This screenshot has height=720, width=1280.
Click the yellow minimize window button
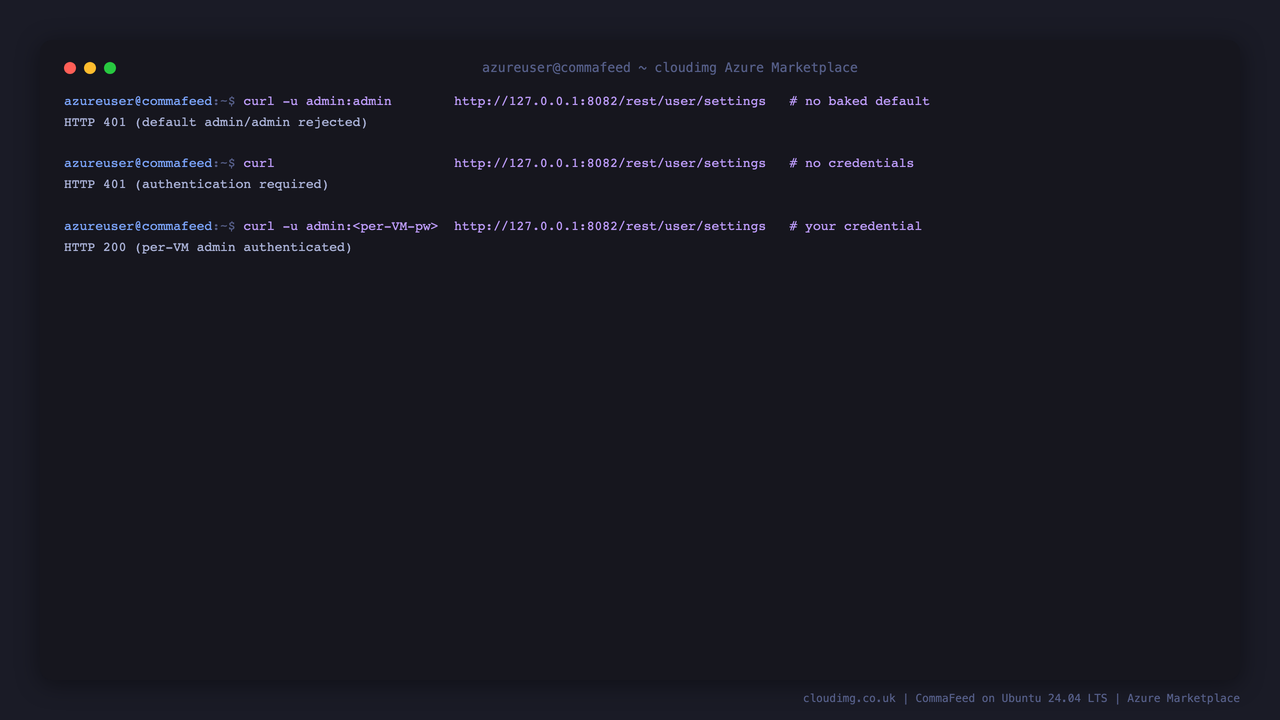coord(90,68)
